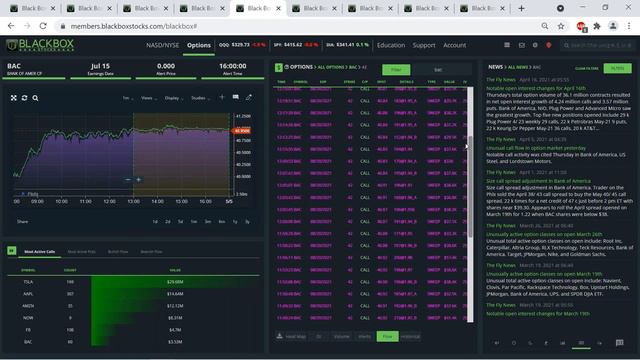
Task: Set chart range to 1y
Action: [x=235, y=222]
